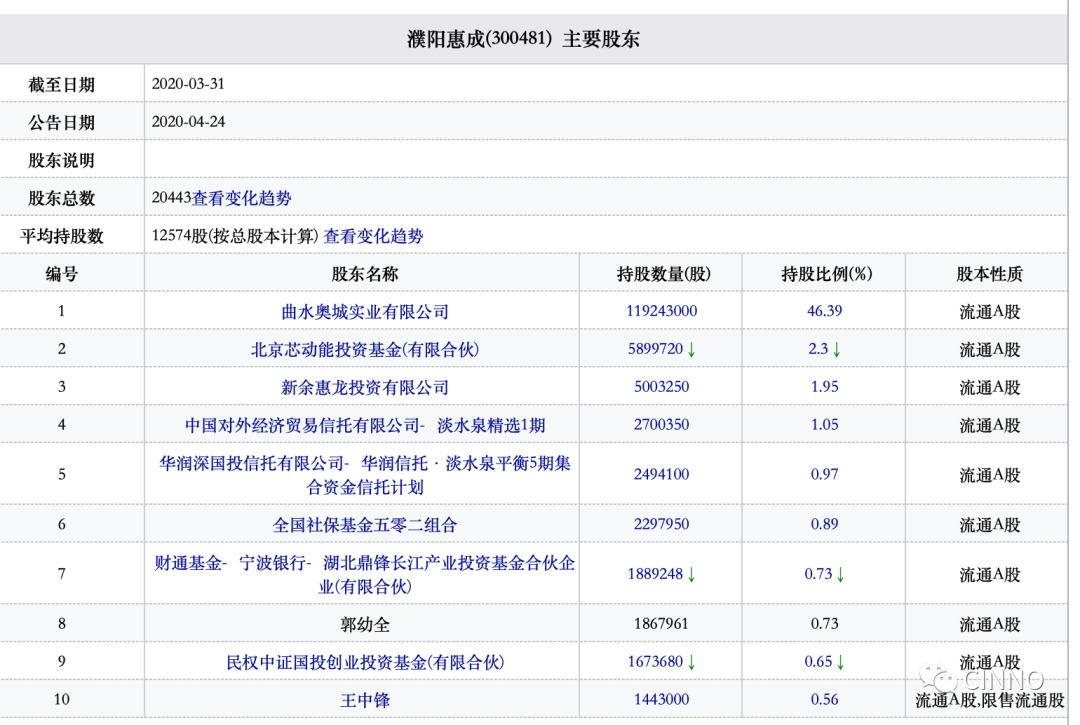Click the share count 1889248
Viewport: 1080px width, 725px height.
coord(655,574)
